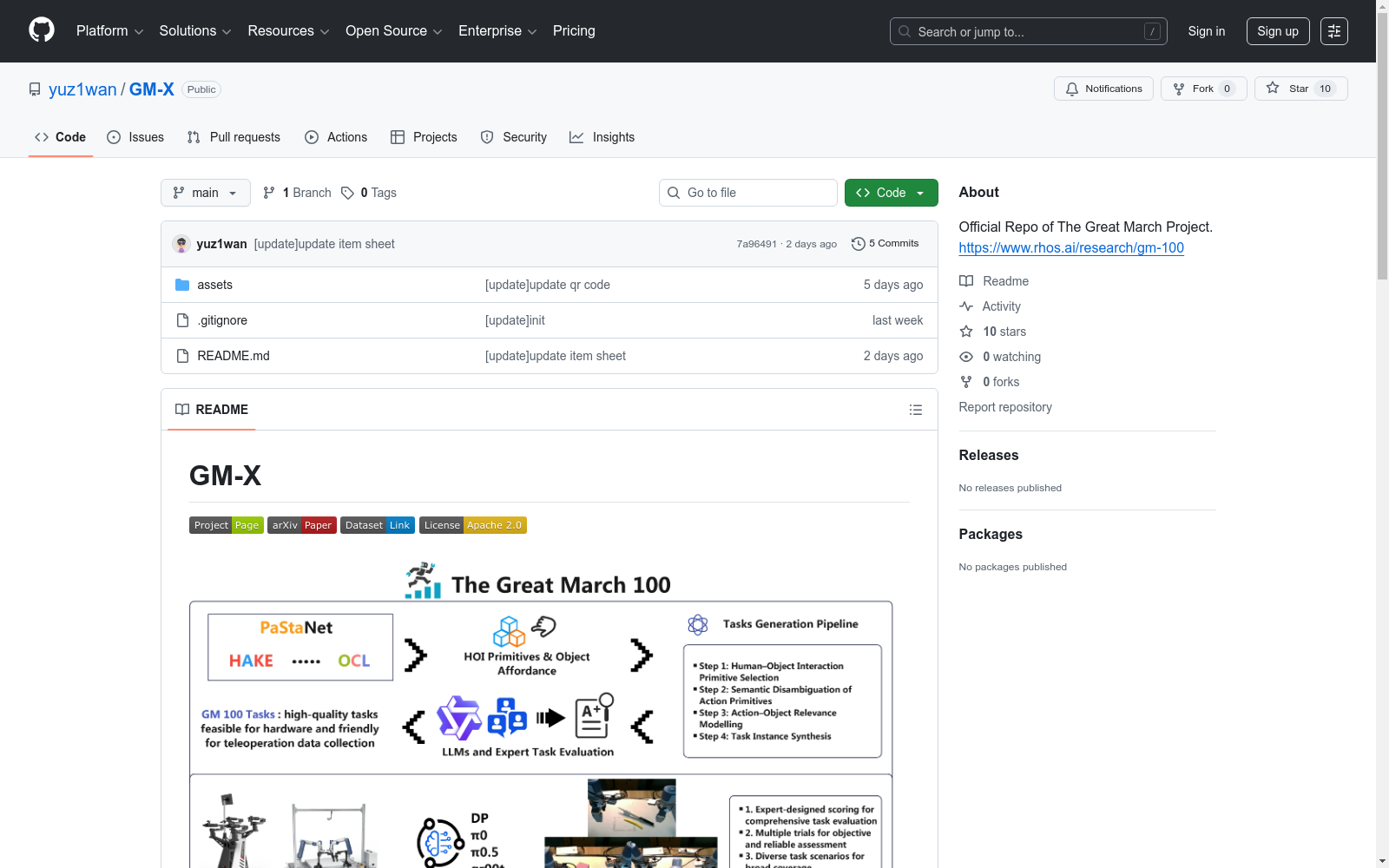
Task: Switch to the Code tab
Action: pos(61,137)
